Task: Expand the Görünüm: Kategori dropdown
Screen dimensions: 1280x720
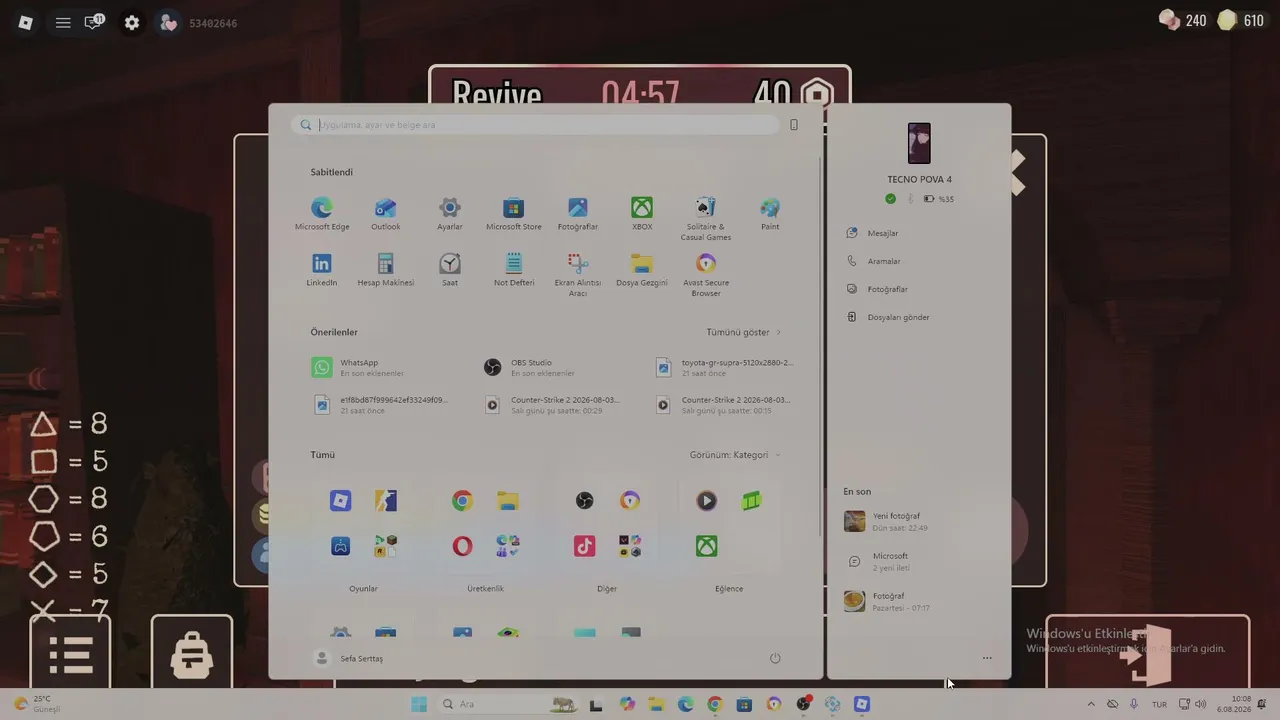Action: point(735,455)
